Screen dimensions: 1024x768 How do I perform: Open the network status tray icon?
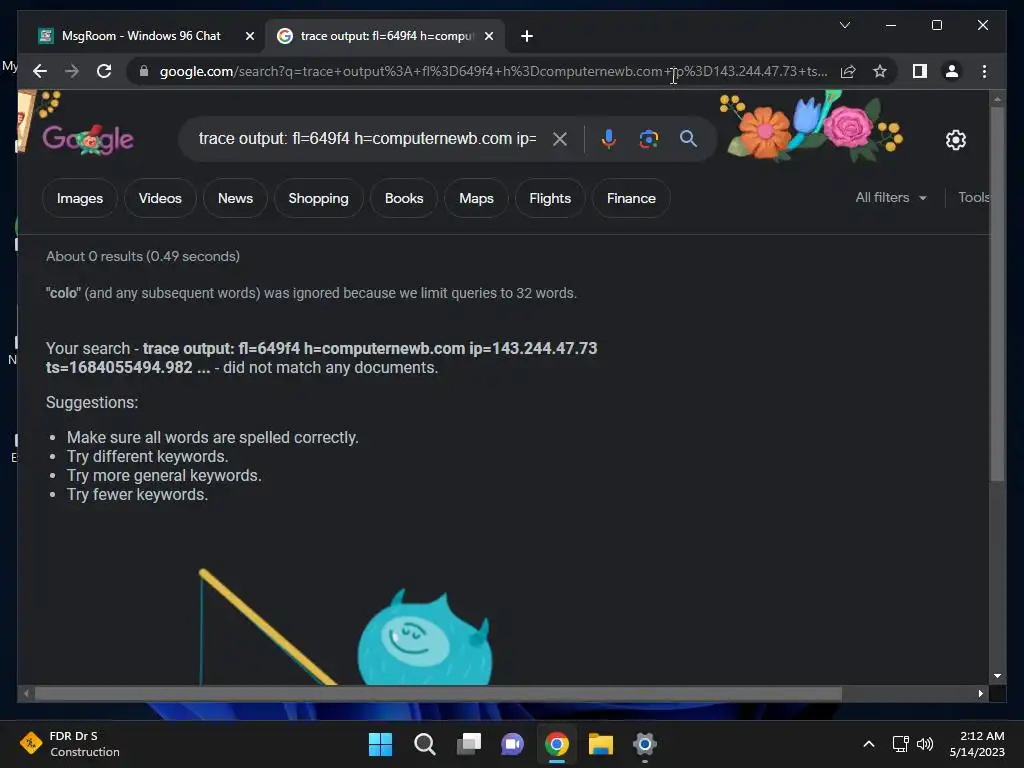click(900, 744)
